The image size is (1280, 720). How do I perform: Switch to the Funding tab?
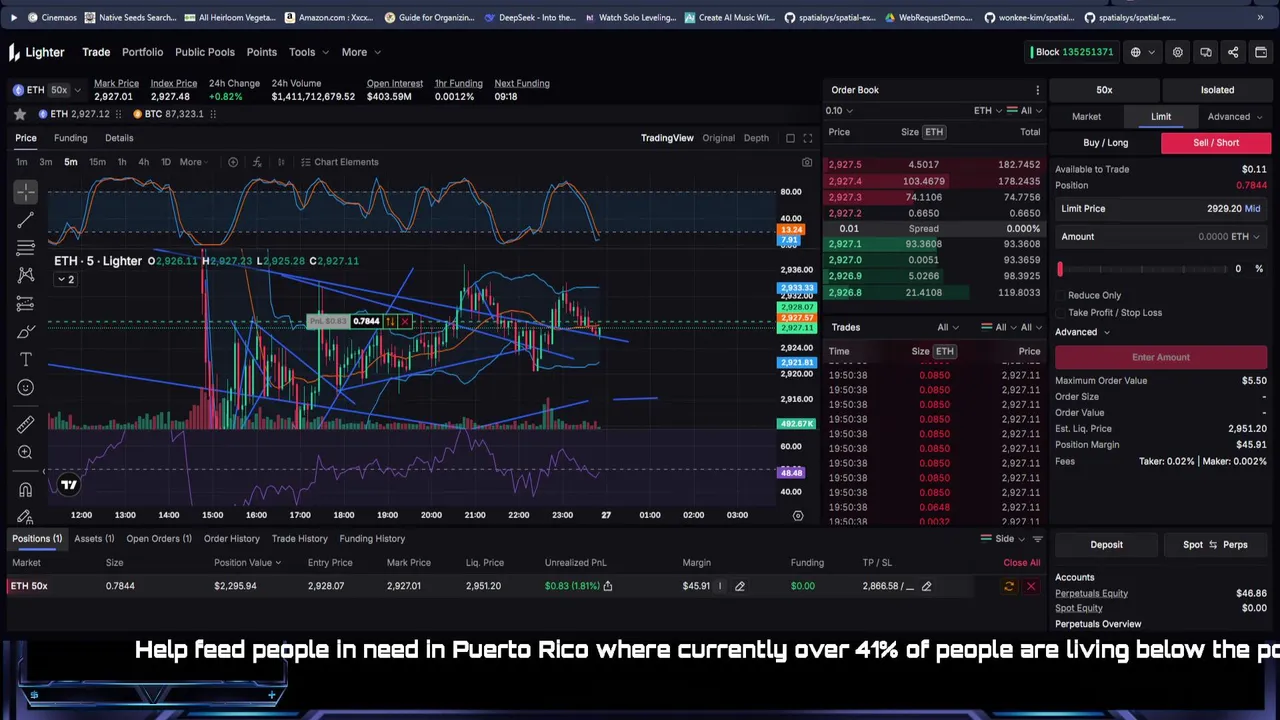70,138
